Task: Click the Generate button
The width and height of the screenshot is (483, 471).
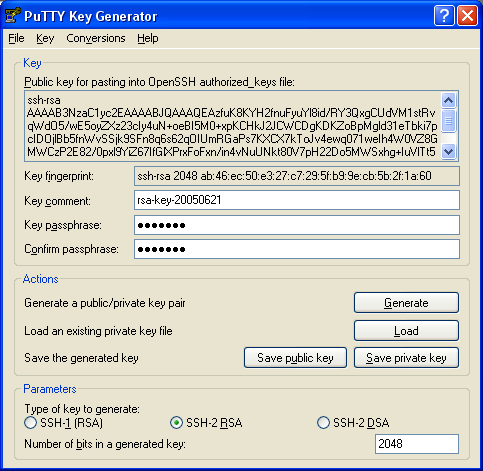Action: coord(406,303)
